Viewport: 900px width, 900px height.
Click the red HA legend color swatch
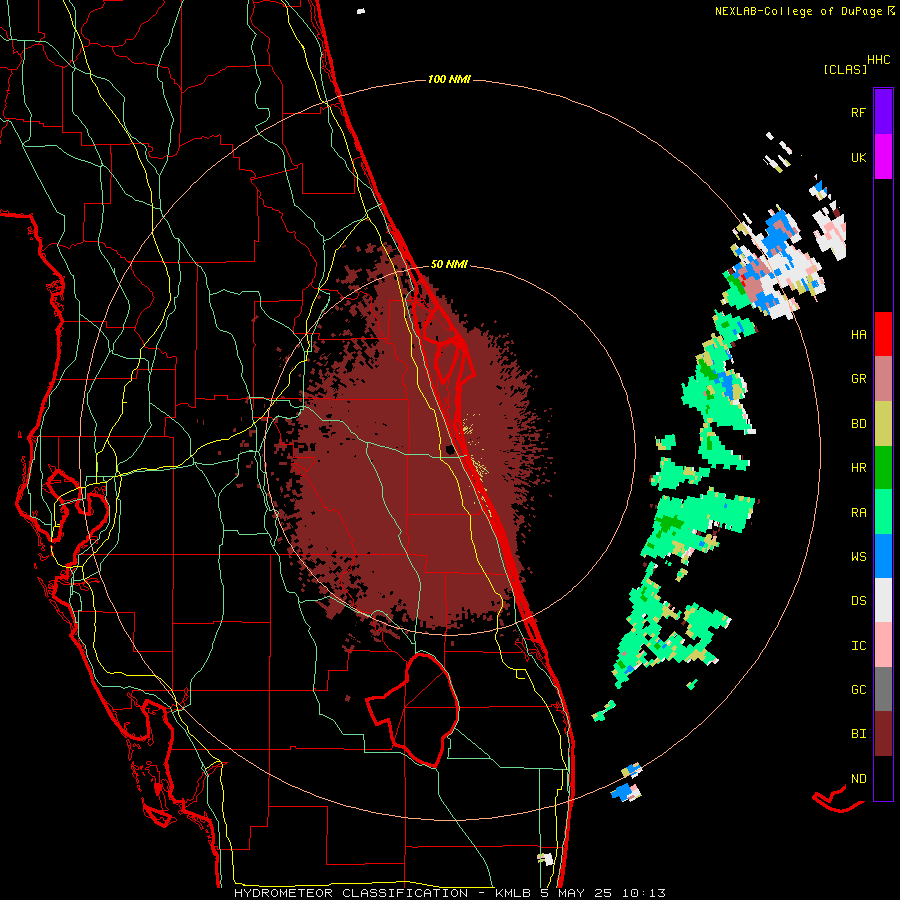[883, 334]
